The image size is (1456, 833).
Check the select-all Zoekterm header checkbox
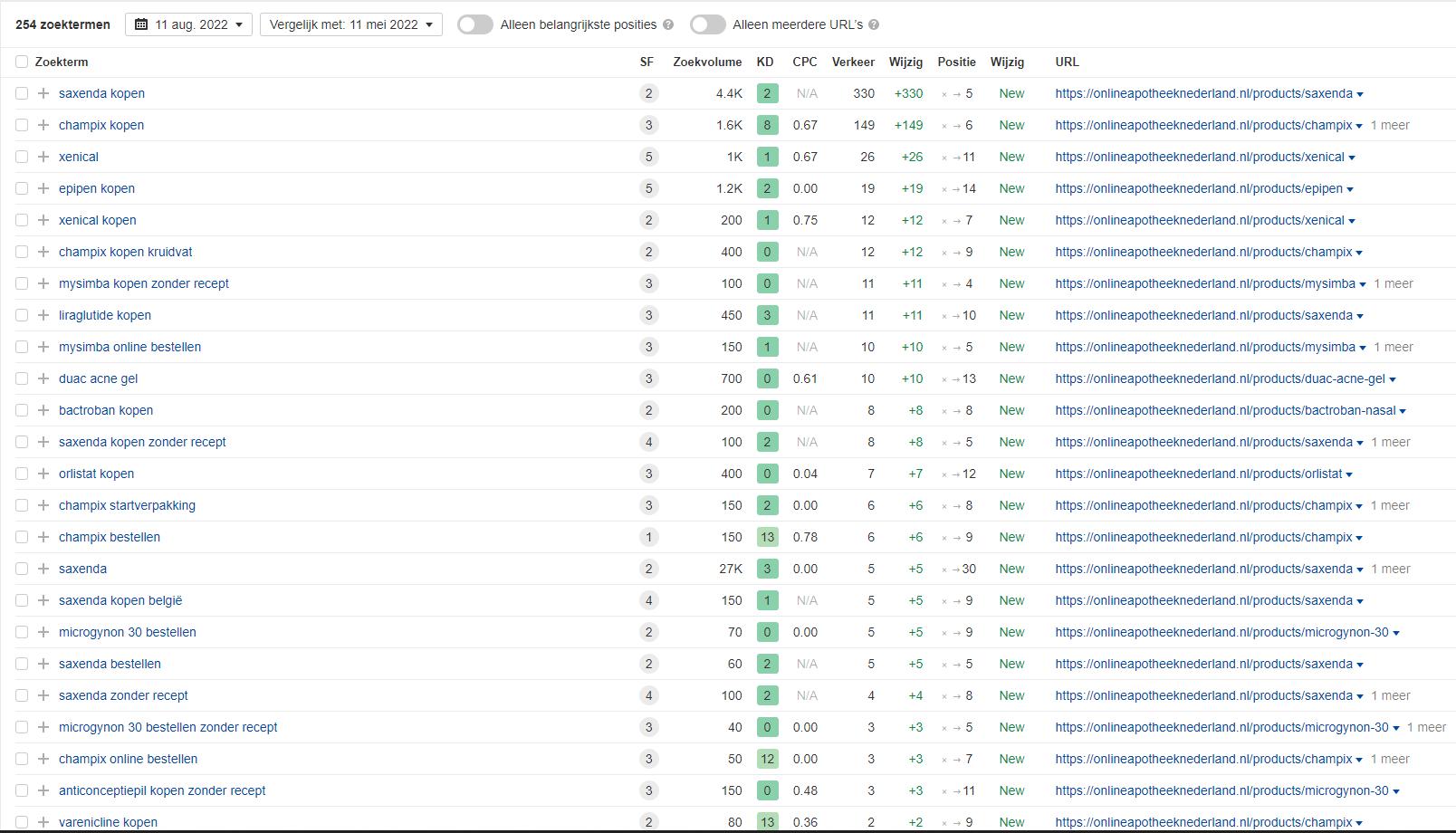click(22, 62)
